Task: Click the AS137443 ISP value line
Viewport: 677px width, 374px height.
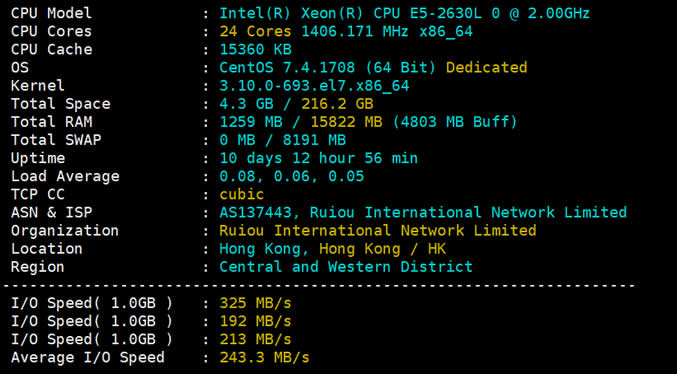Action: point(423,213)
